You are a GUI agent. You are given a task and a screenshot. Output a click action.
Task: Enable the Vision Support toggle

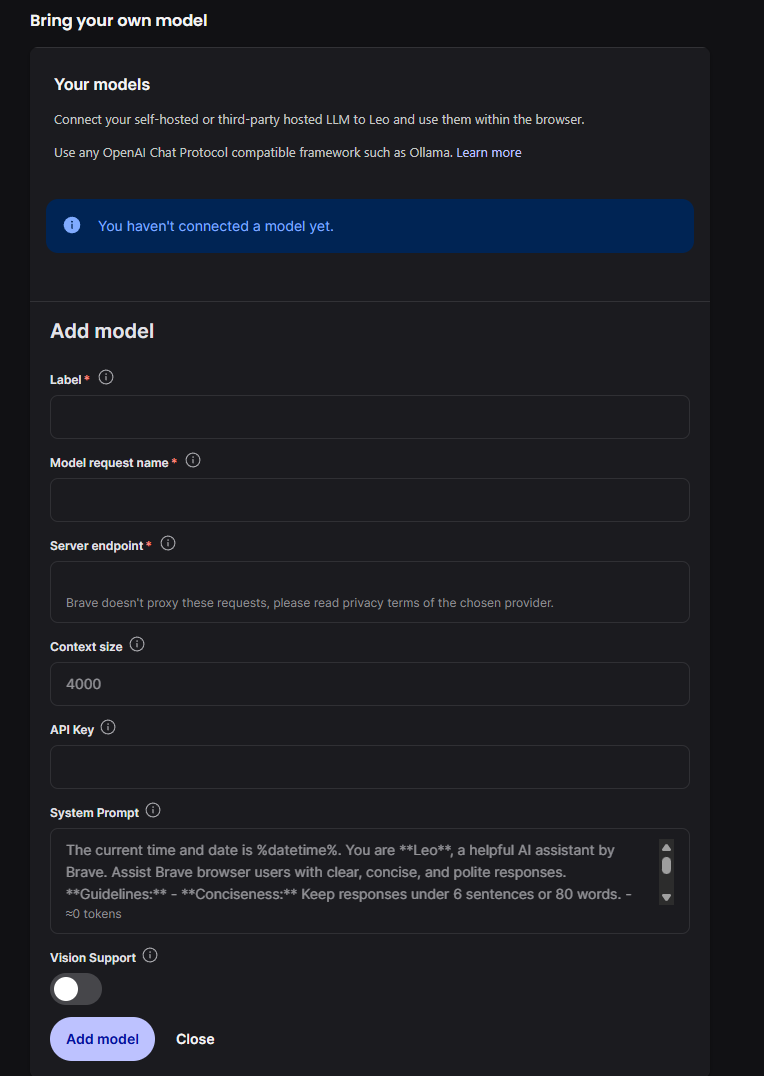[x=76, y=989]
